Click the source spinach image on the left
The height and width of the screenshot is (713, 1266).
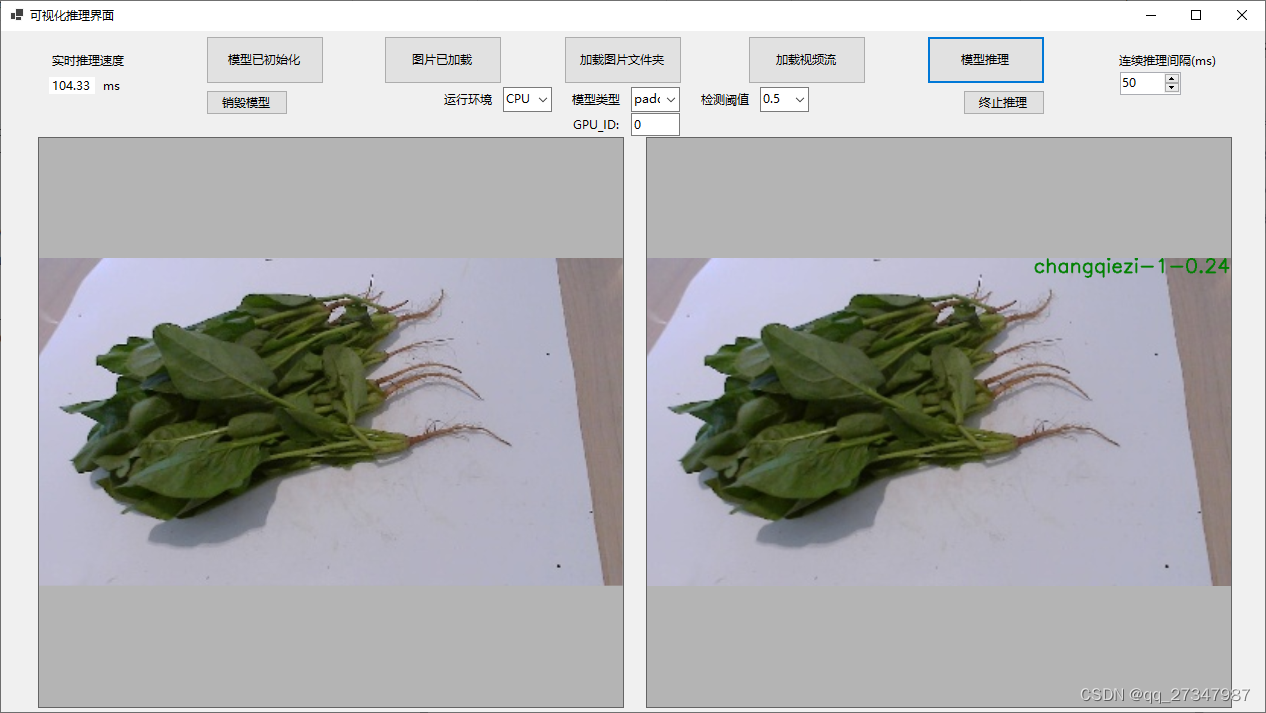pyautogui.click(x=331, y=422)
